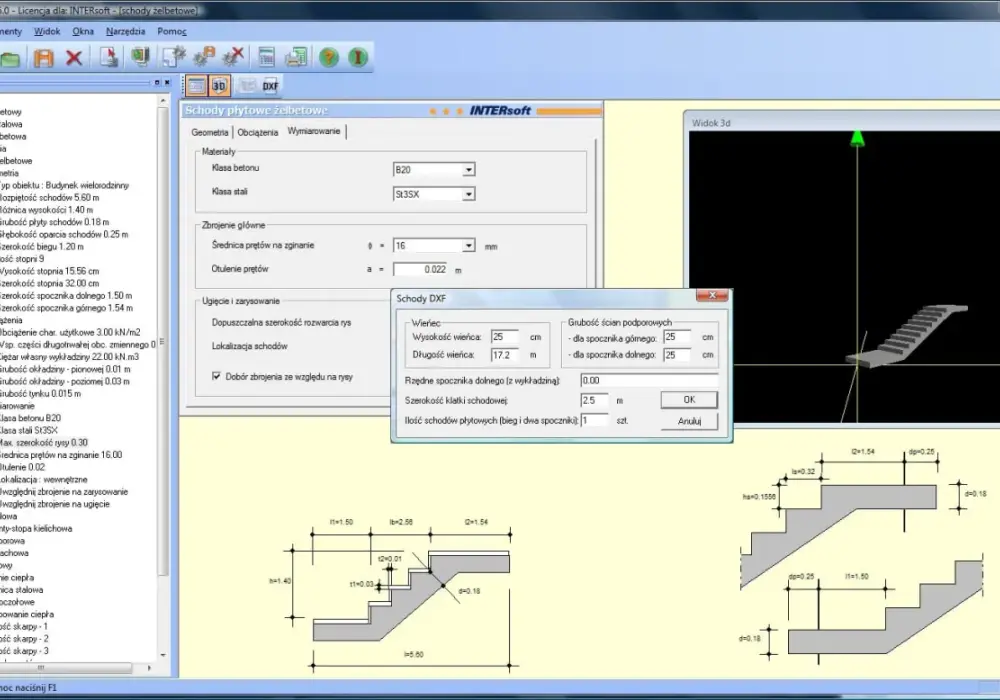
Task: Open the Średnica prętów 16 dropdown
Action: (x=468, y=245)
